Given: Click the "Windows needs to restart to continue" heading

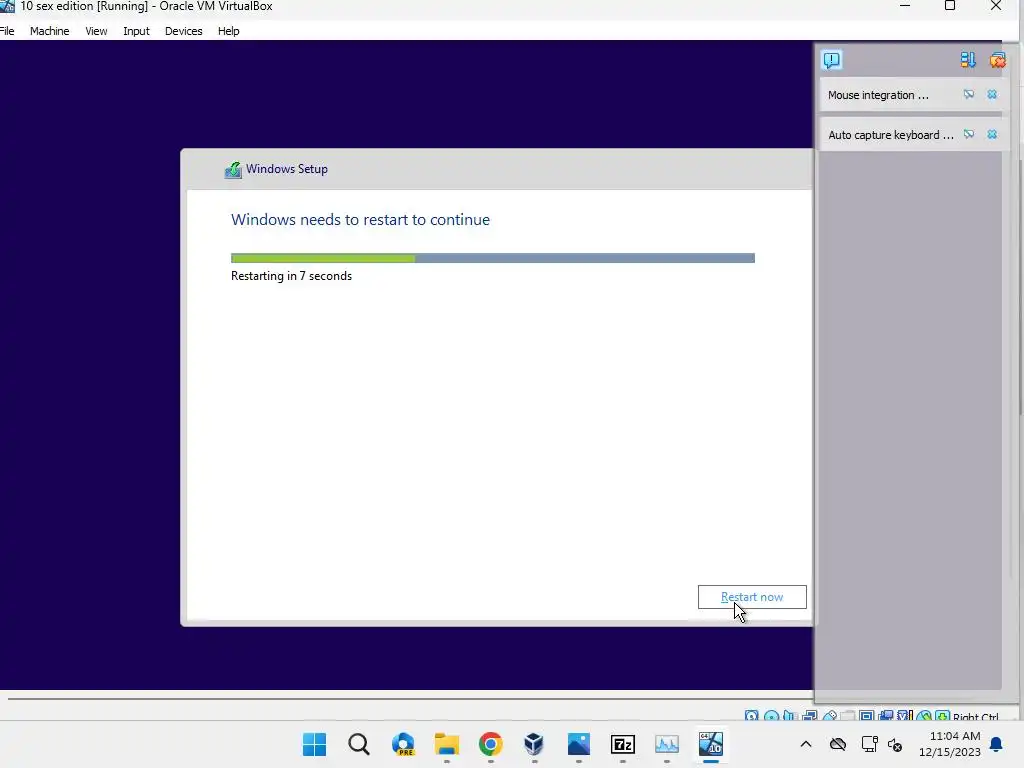Looking at the screenshot, I should 360,219.
